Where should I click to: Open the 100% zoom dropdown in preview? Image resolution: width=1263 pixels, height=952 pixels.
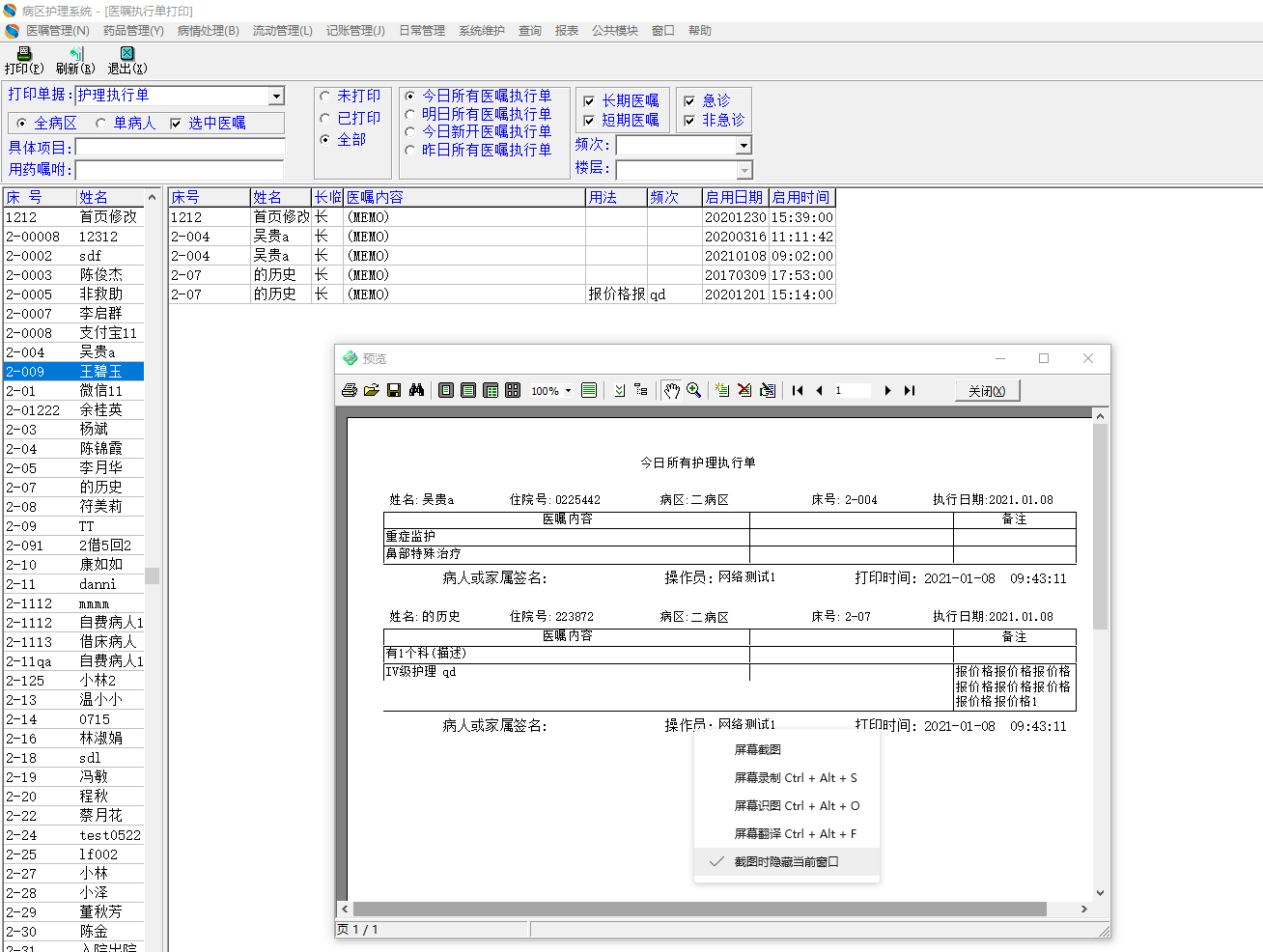click(568, 391)
